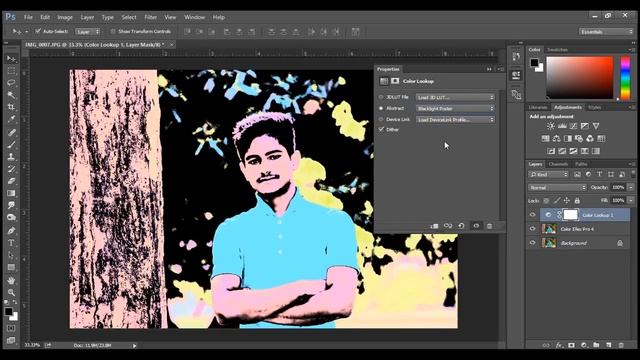The image size is (640, 360).
Task: Open the Fill slider dropdown arrow
Action: [631, 200]
